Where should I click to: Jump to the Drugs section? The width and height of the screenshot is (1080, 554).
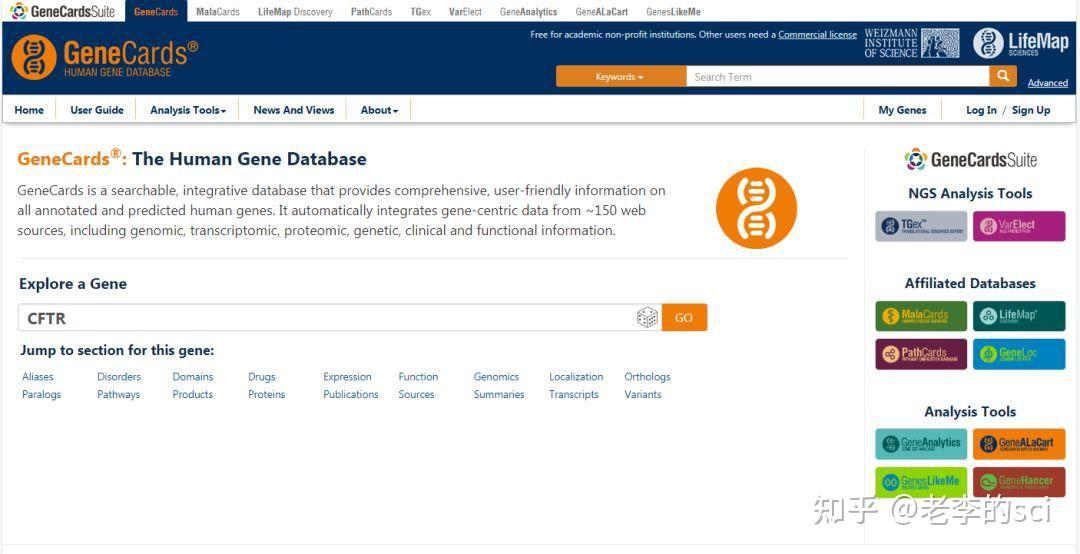point(262,376)
